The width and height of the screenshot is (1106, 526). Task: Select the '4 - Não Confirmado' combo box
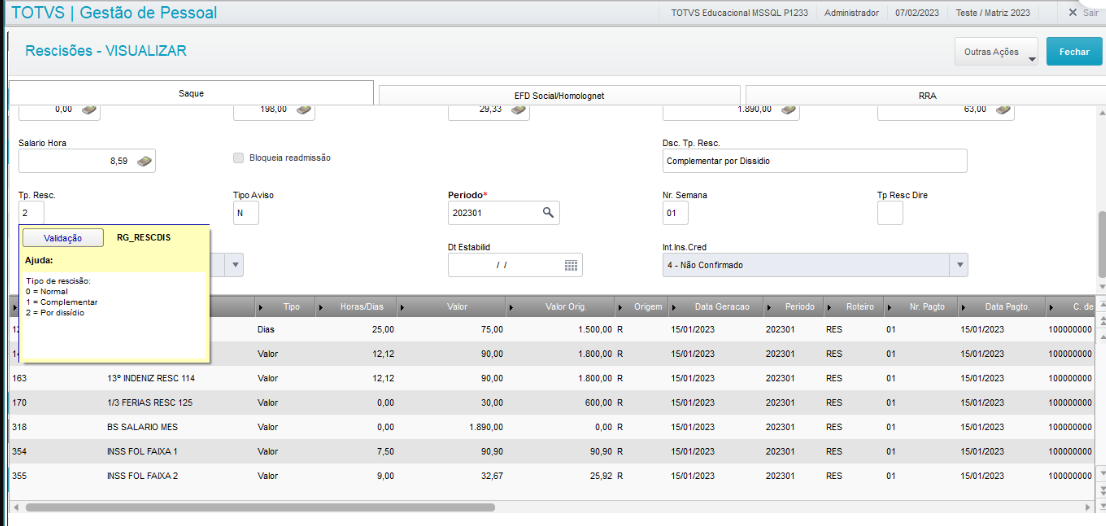click(x=815, y=265)
